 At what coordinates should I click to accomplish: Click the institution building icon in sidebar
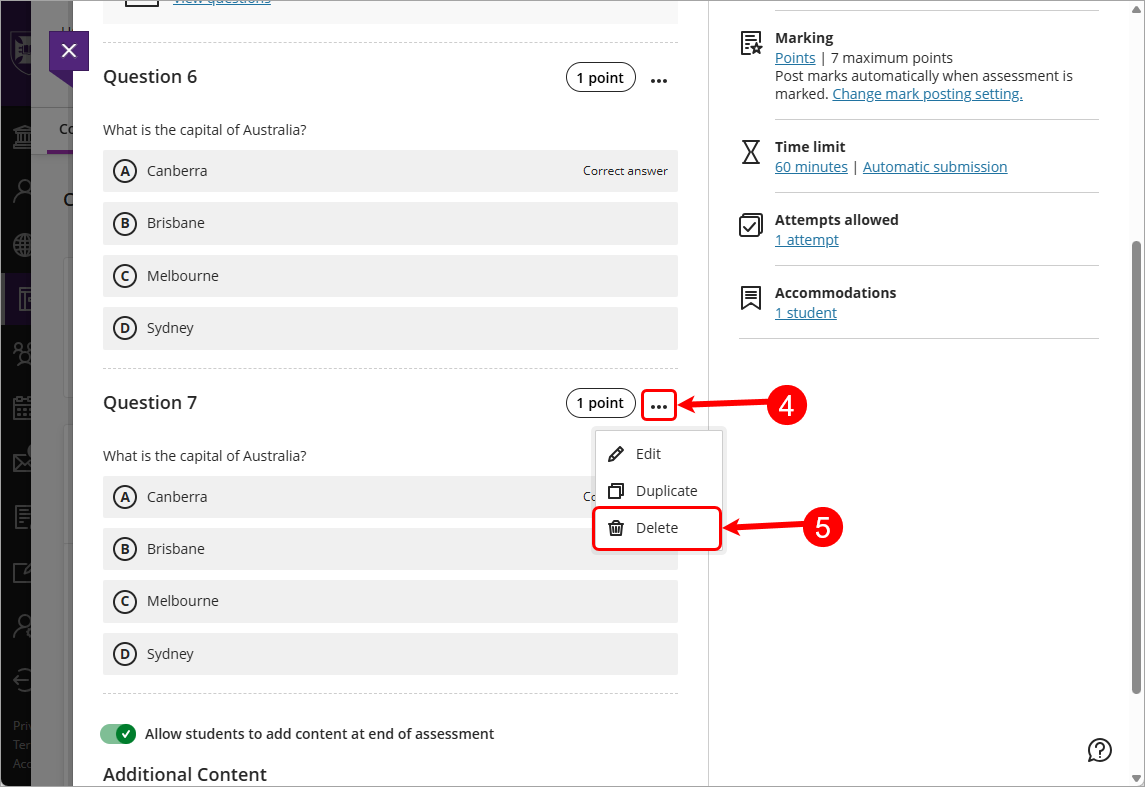[x=23, y=137]
